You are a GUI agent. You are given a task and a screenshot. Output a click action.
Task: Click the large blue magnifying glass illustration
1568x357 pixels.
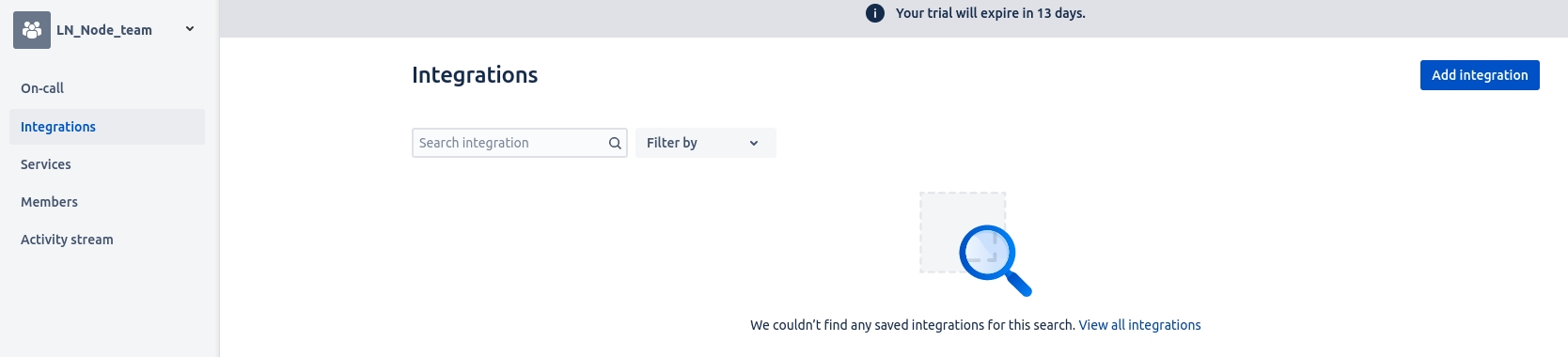[x=996, y=260]
